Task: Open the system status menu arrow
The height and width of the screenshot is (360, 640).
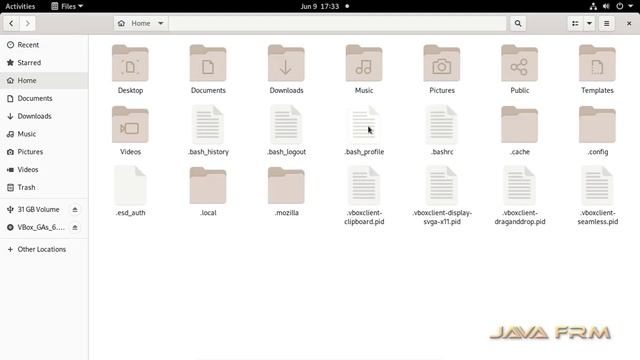Action: point(631,6)
